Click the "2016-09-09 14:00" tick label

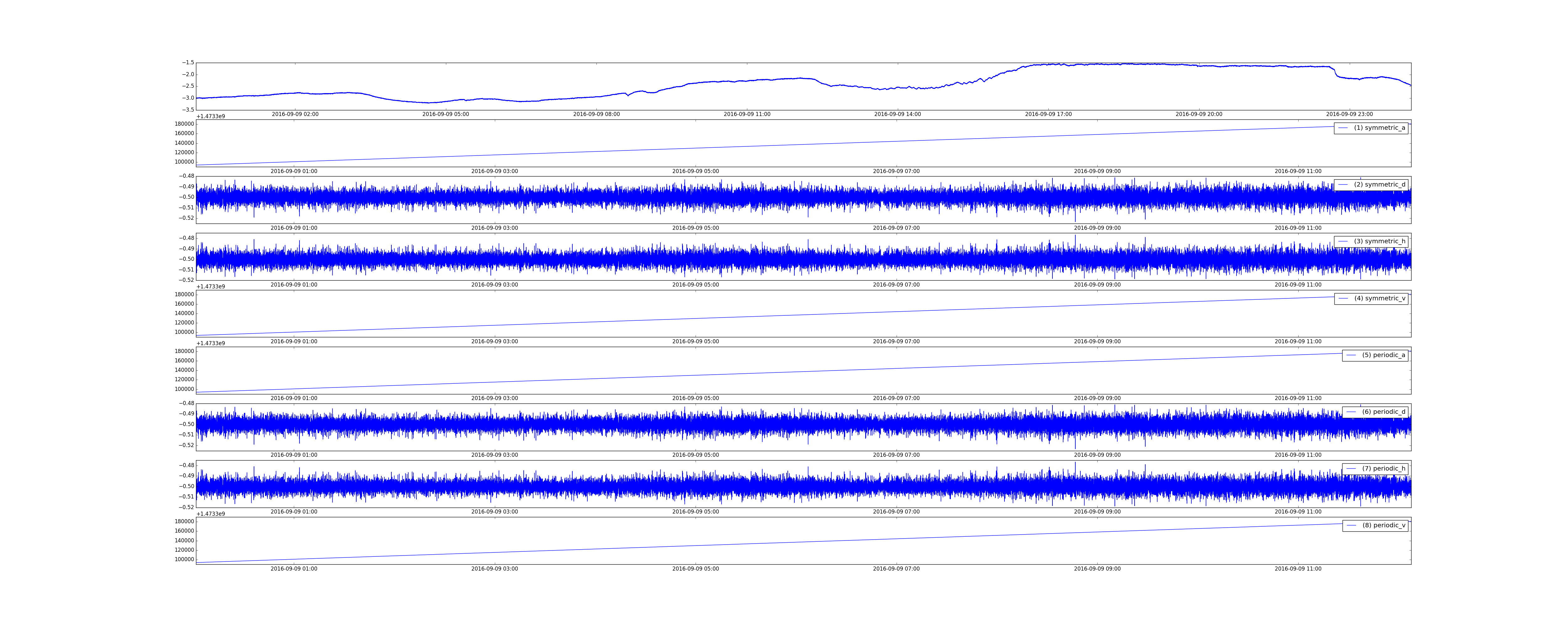pos(898,114)
